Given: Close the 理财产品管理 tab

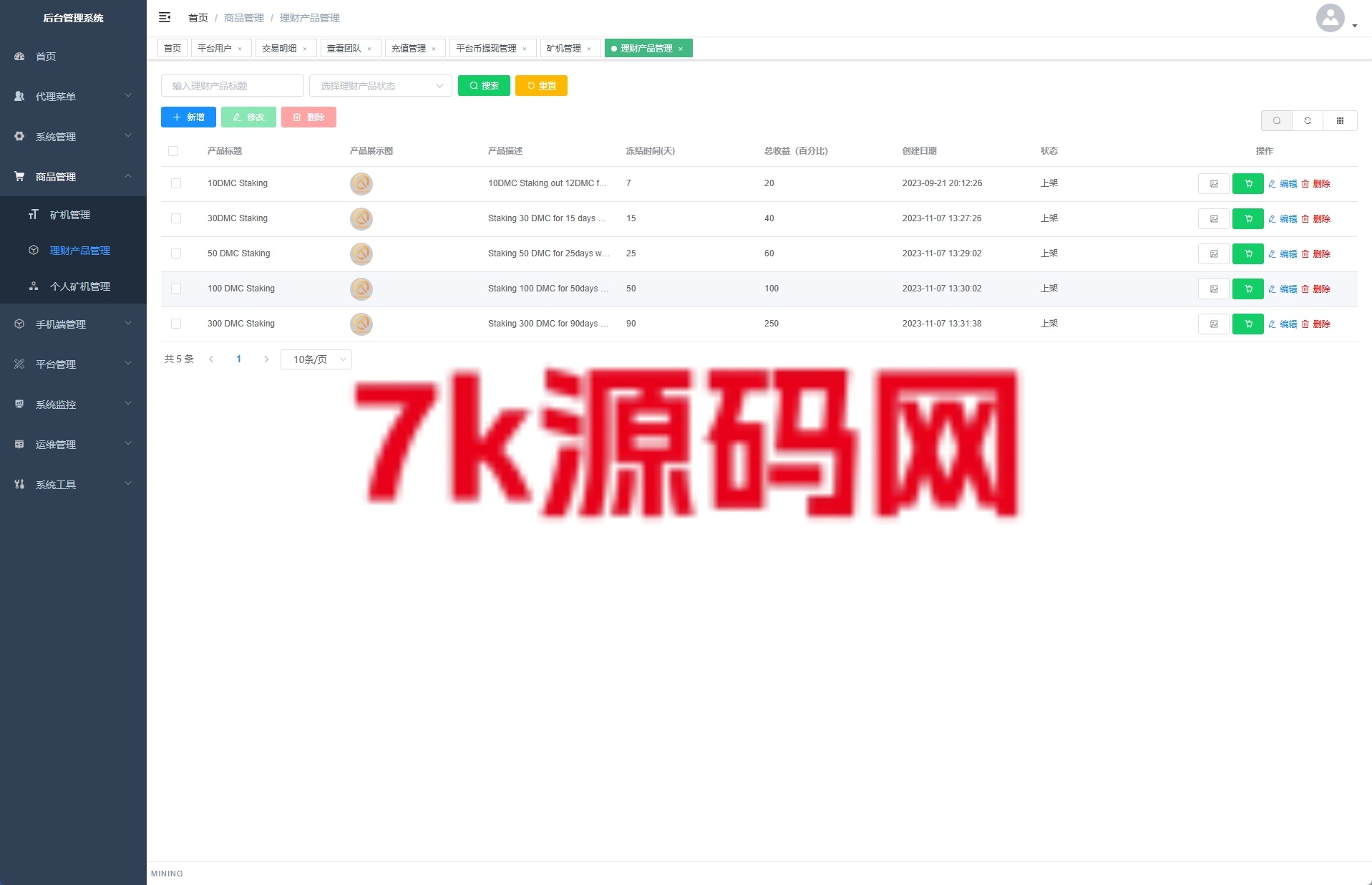Looking at the screenshot, I should (681, 49).
